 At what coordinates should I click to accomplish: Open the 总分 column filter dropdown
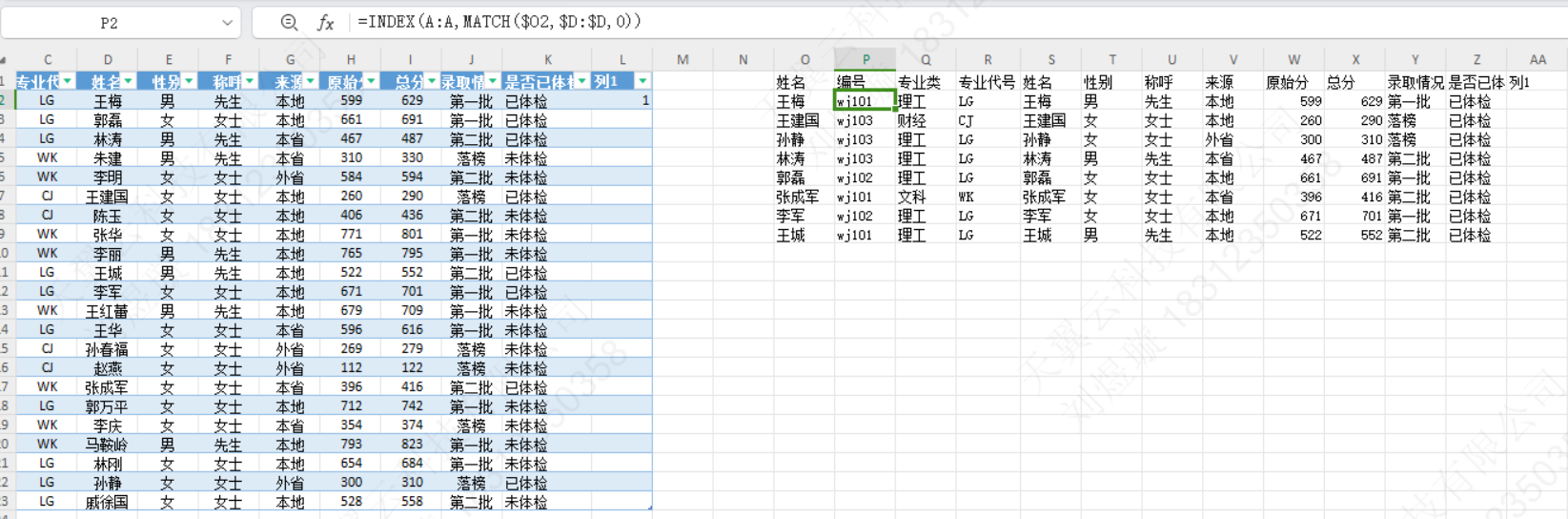(x=432, y=81)
